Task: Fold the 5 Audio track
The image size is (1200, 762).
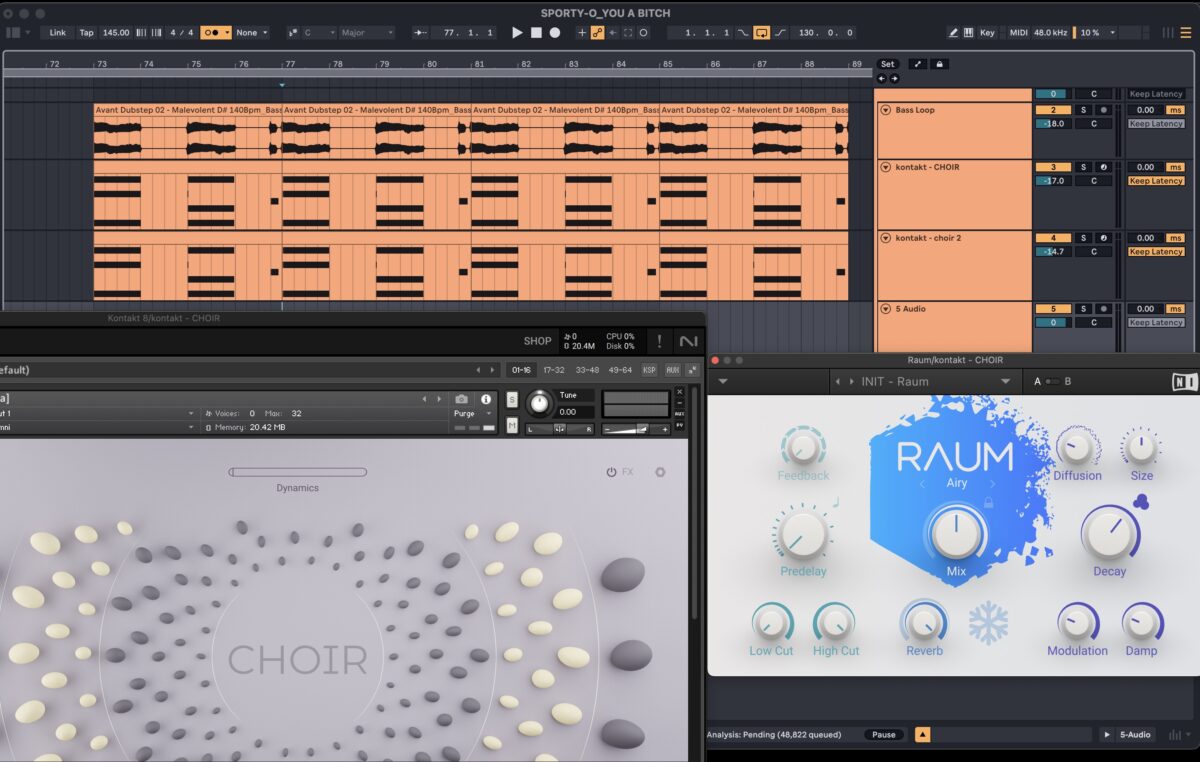Action: point(886,309)
